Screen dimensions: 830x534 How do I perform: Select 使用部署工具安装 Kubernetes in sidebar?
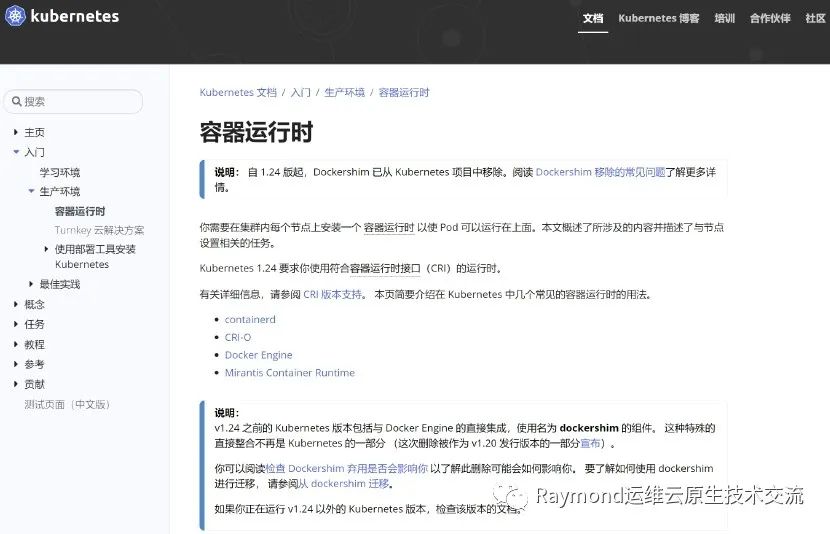(x=95, y=256)
